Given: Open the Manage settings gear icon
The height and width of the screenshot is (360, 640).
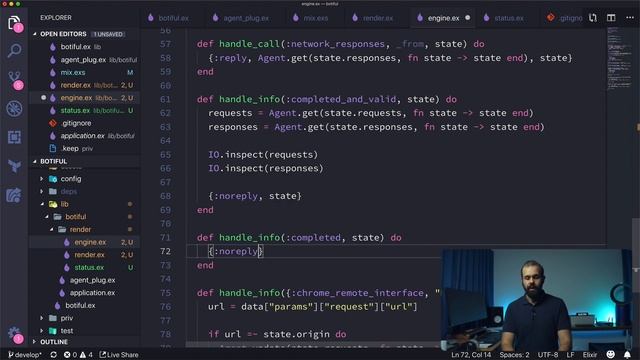Looking at the screenshot, I should click(x=14, y=334).
